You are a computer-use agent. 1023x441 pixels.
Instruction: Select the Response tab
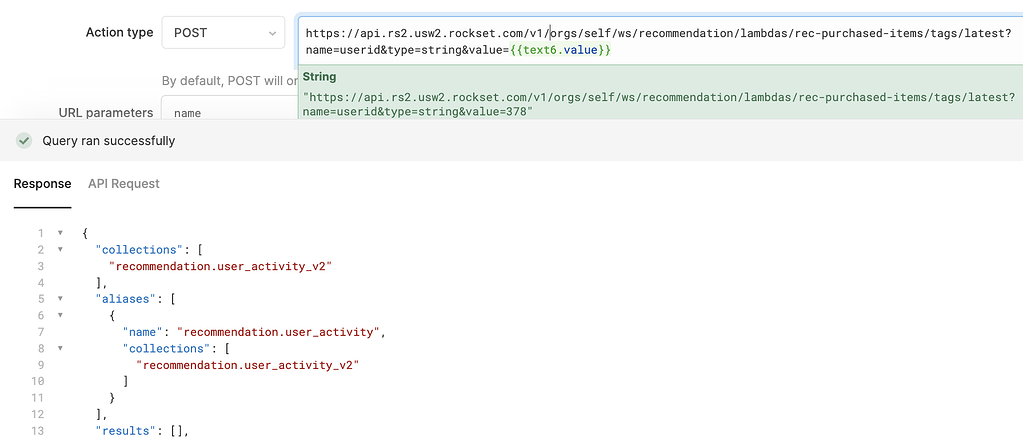coord(42,184)
